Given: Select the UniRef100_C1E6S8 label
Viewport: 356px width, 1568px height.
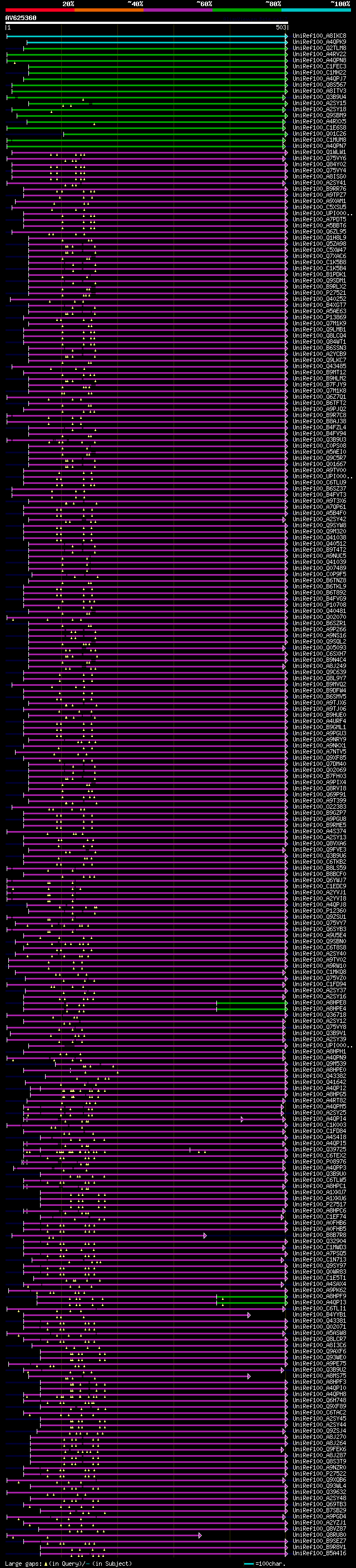Looking at the screenshot, I should [319, 128].
